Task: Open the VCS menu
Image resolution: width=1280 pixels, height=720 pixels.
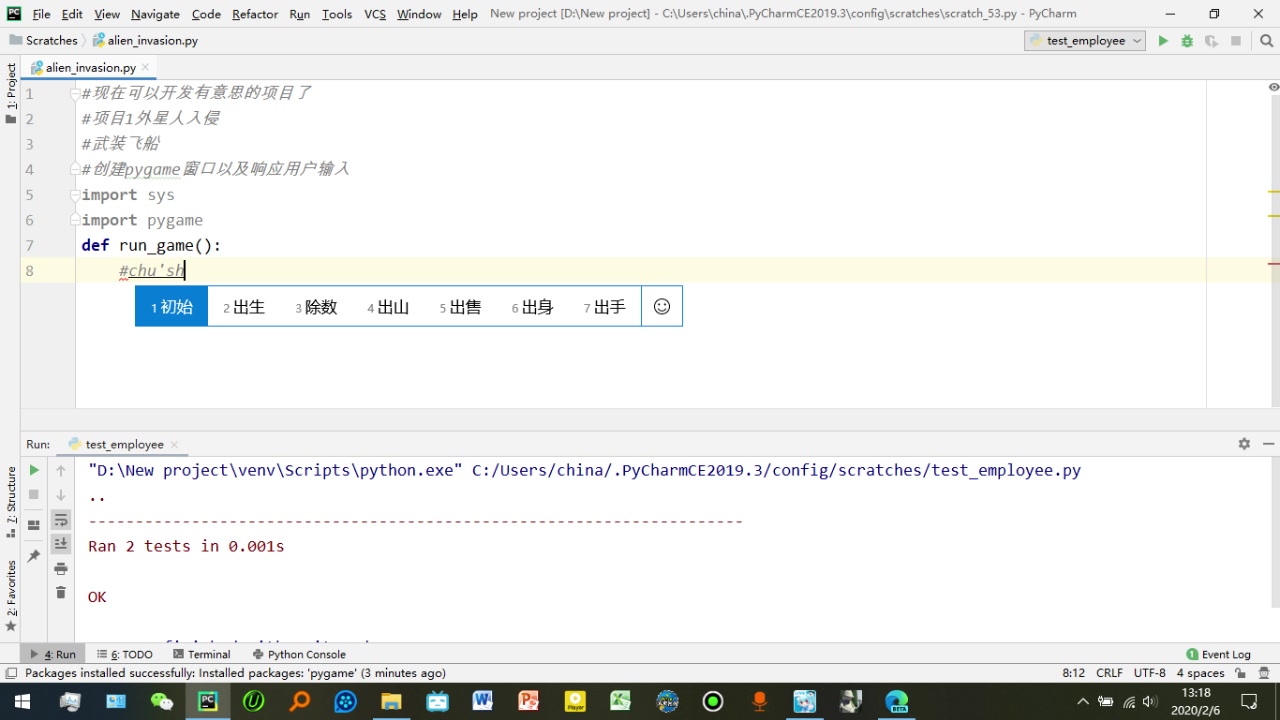Action: [374, 14]
